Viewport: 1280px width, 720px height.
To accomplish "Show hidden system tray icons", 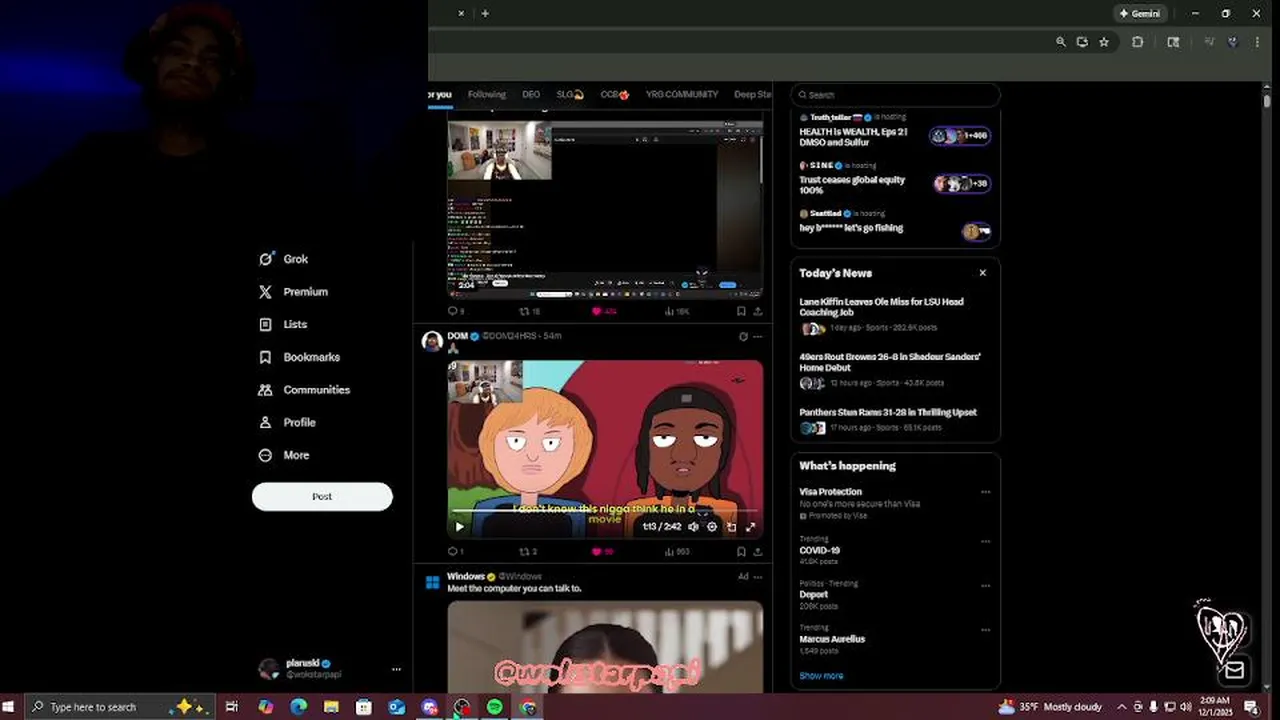I will point(1121,707).
